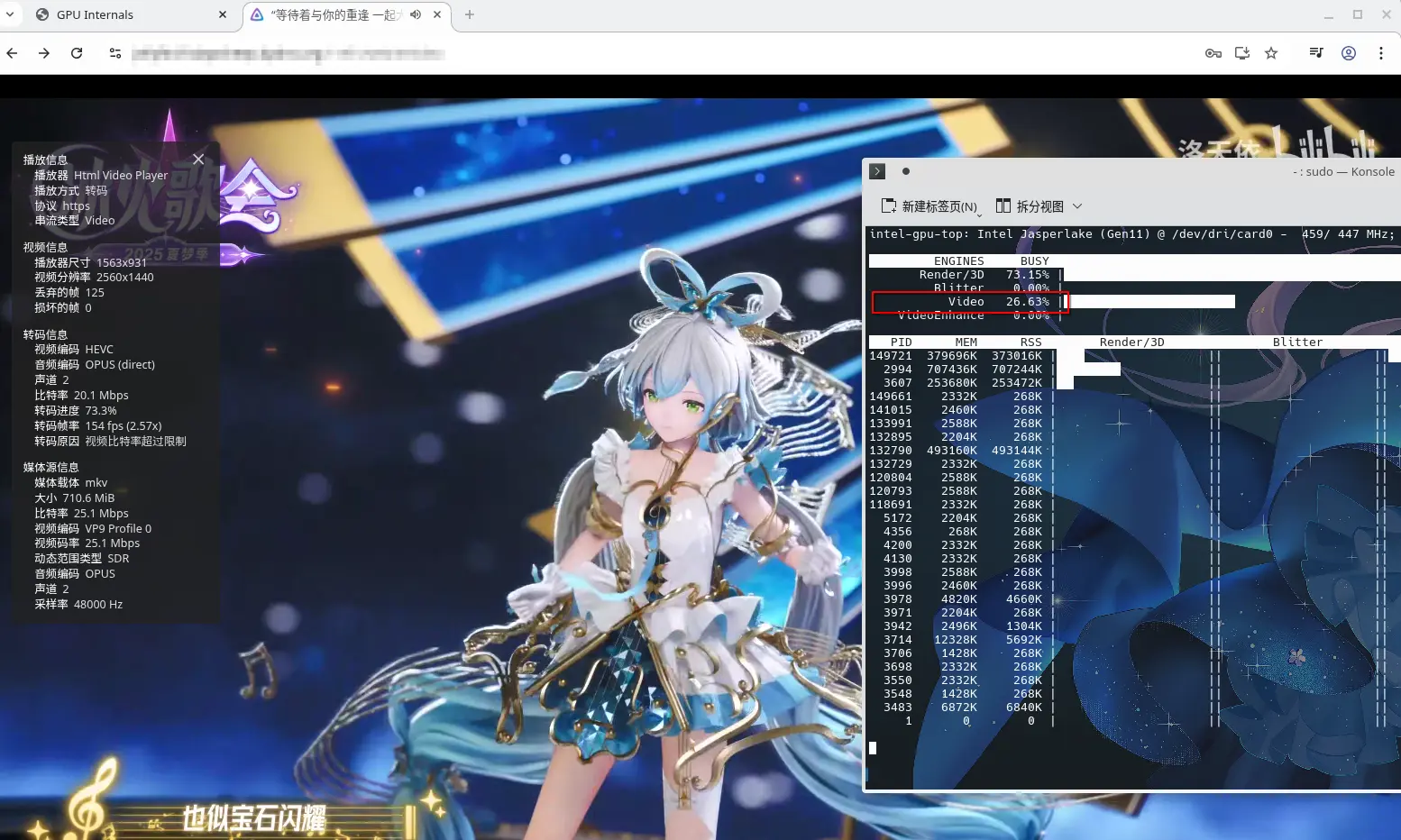The width and height of the screenshot is (1401, 840).
Task: Open the password manager key icon
Action: [x=1213, y=53]
